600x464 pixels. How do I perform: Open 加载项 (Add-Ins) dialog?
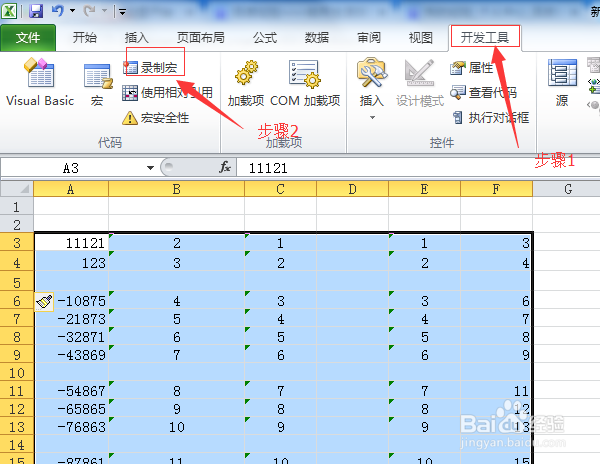click(246, 83)
